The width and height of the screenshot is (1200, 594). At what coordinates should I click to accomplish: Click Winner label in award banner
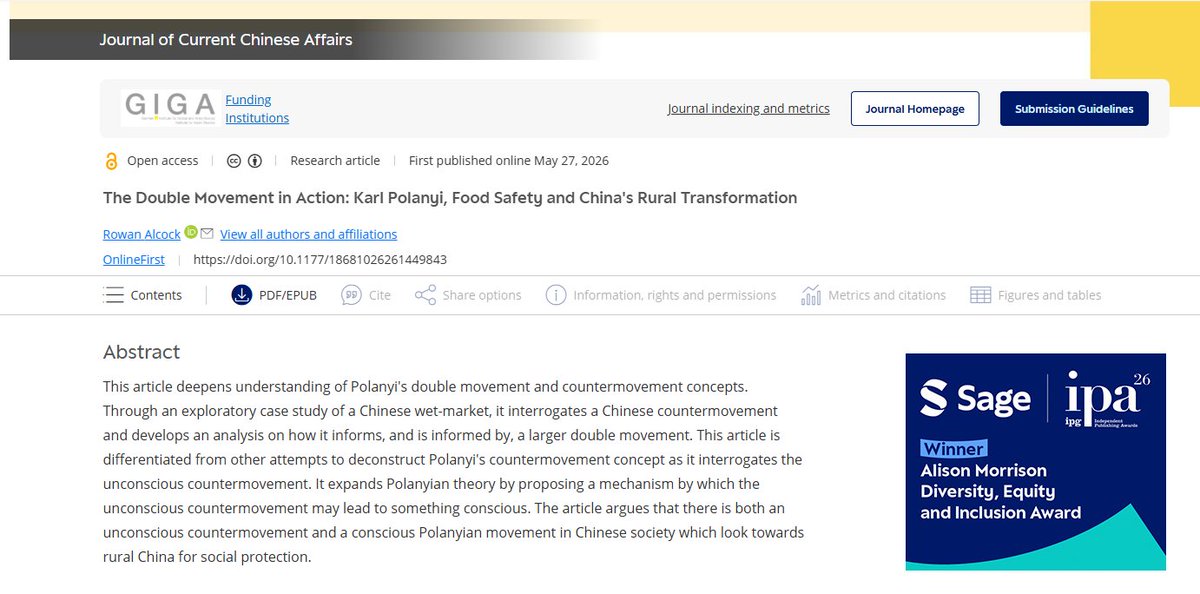[x=954, y=448]
